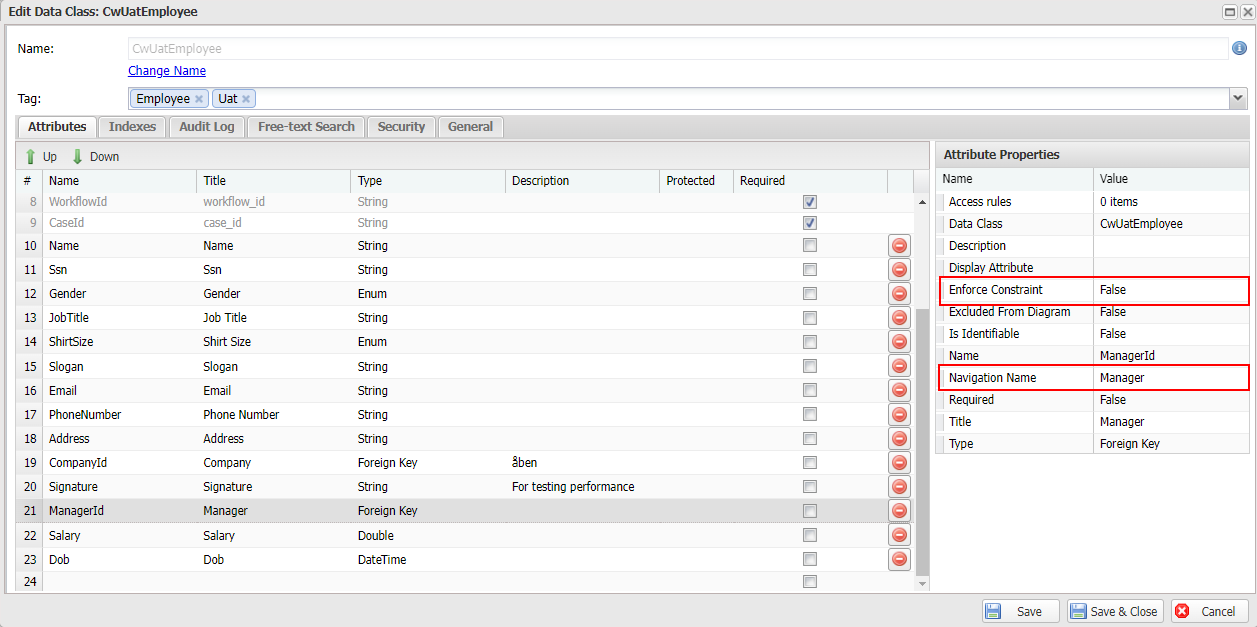
Task: Select the Enforce Constraint False value
Action: 1172,290
